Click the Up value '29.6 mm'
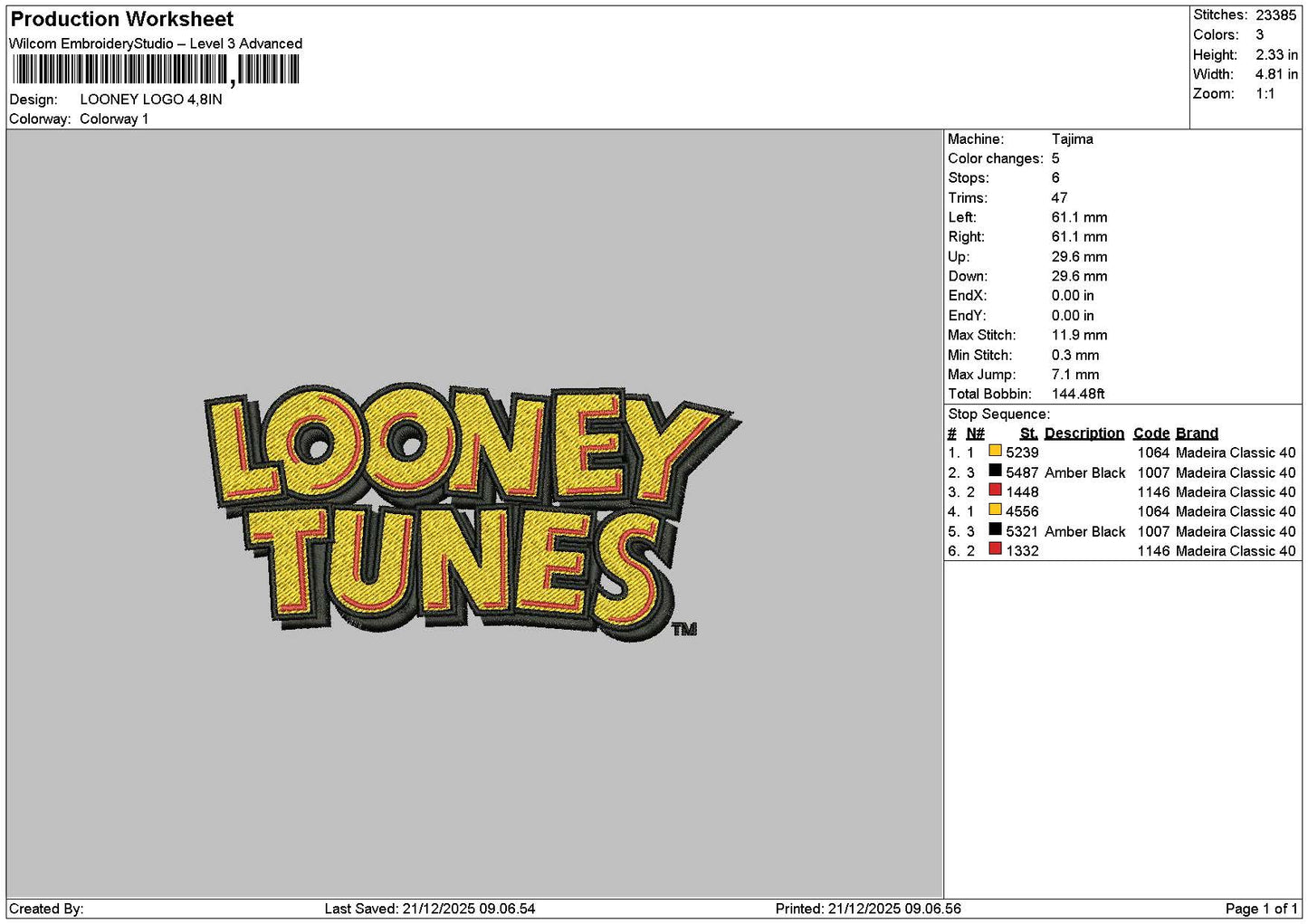Viewport: 1308px width, 924px height. click(x=1079, y=257)
